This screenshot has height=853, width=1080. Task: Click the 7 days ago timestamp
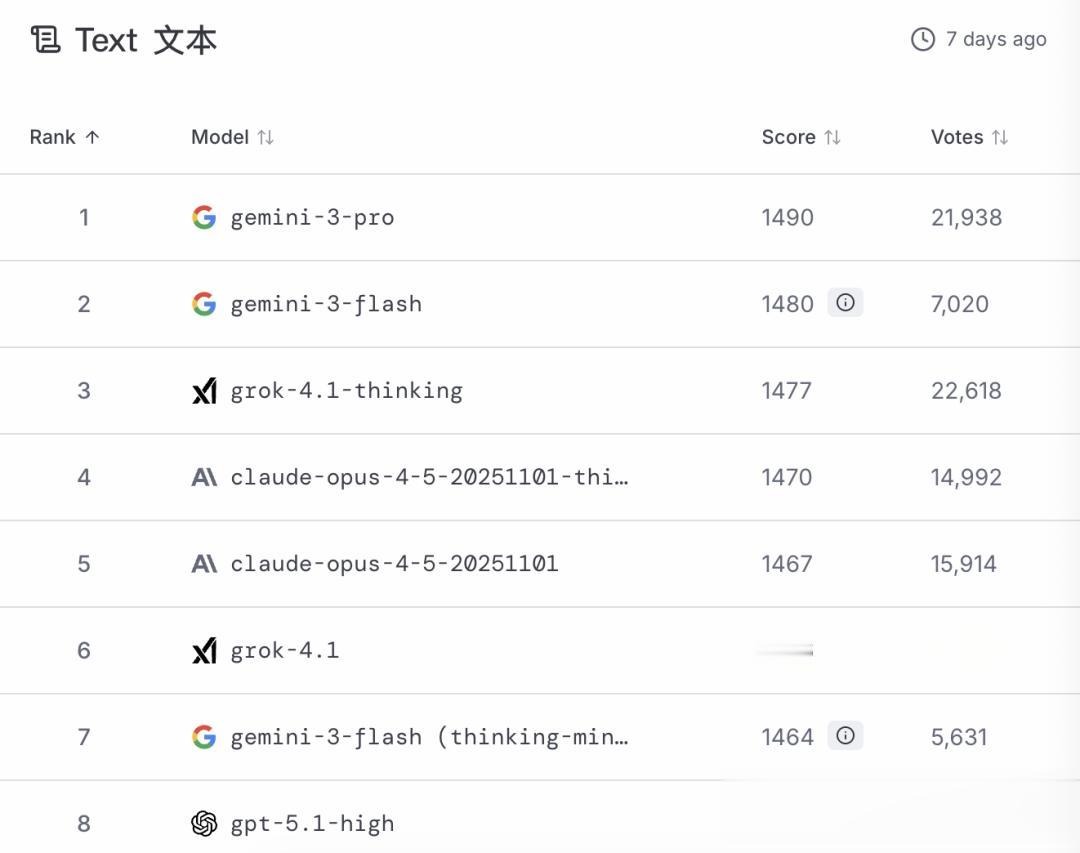(x=996, y=39)
